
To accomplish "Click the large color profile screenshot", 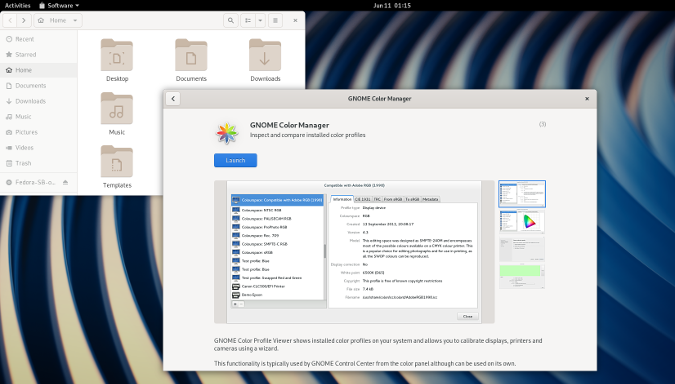I will click(x=354, y=252).
